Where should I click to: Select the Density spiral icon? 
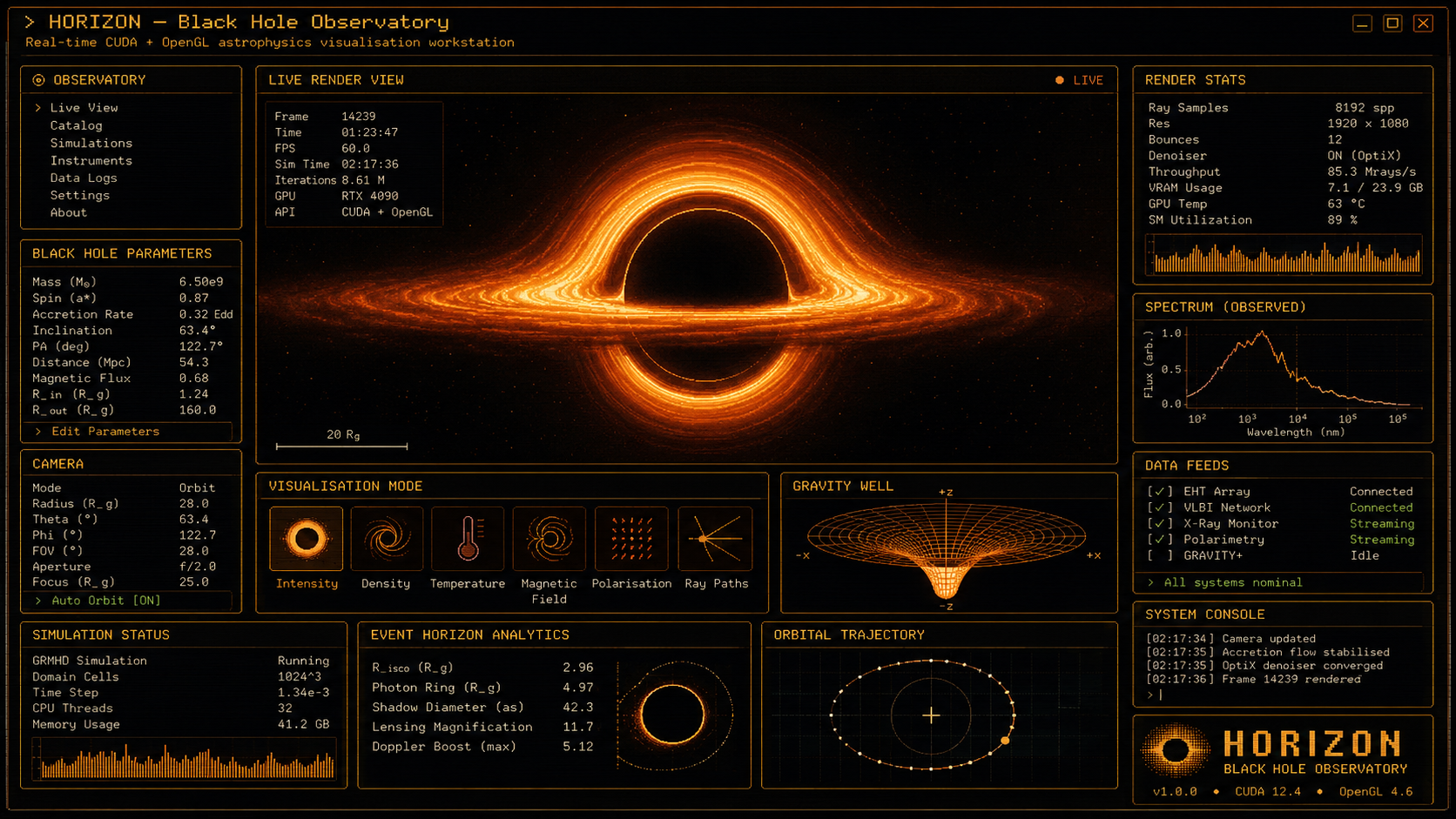pyautogui.click(x=387, y=539)
